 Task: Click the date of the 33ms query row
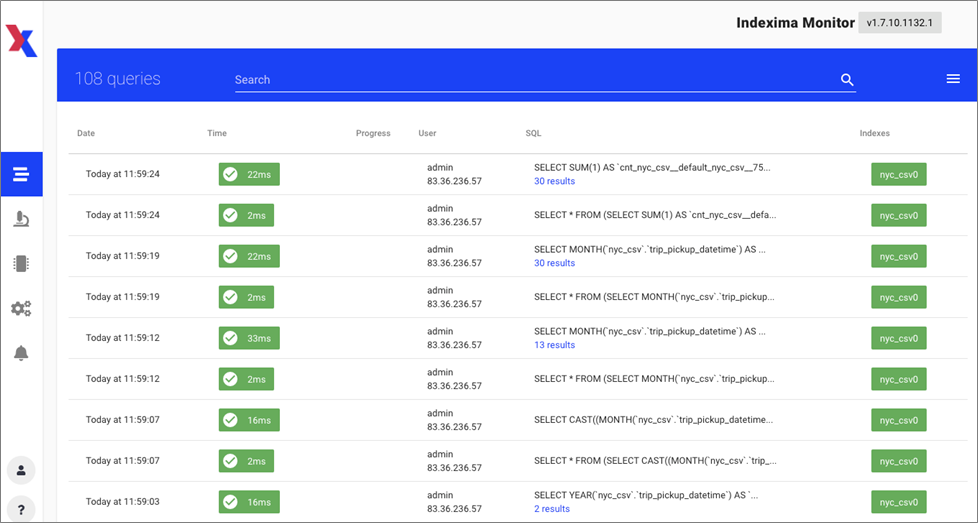tap(123, 338)
